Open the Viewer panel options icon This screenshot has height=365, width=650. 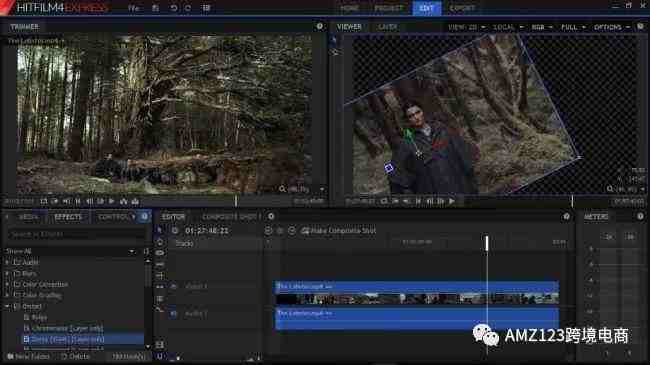(x=640, y=26)
